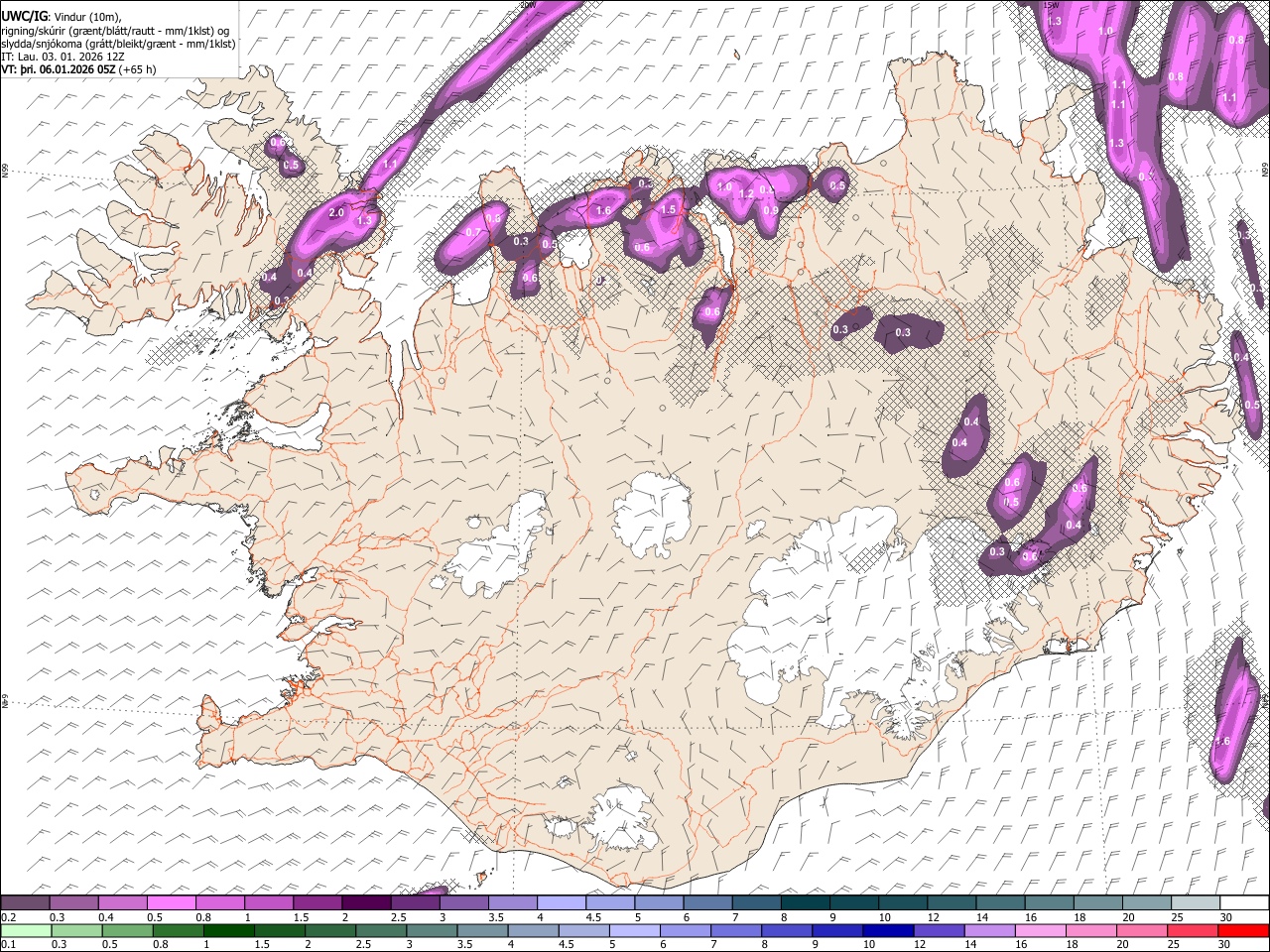Image resolution: width=1270 pixels, height=952 pixels.
Task: Click the "VT: þri. 06.01.2026 05Z" valid-time line
Action: click(x=59, y=69)
